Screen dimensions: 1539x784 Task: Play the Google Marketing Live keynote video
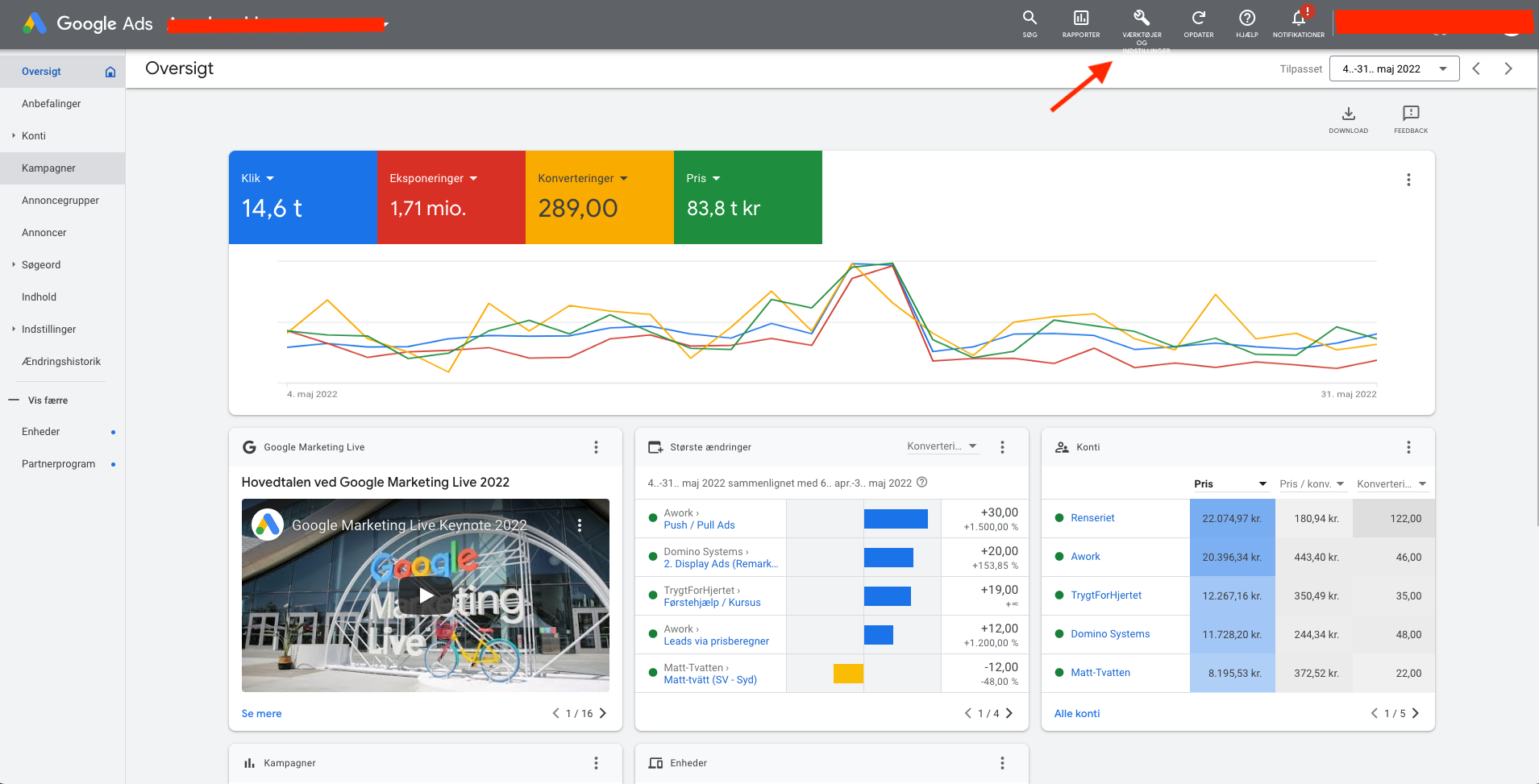[x=426, y=595]
